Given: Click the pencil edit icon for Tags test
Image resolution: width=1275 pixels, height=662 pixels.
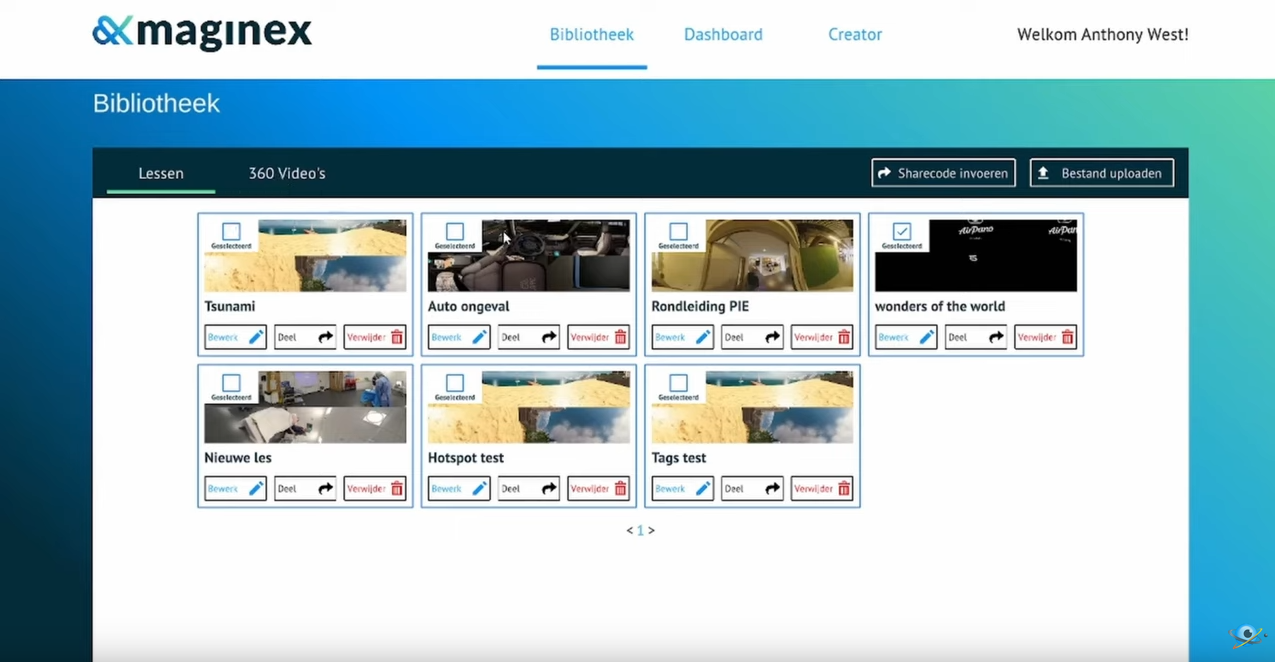Looking at the screenshot, I should [703, 489].
